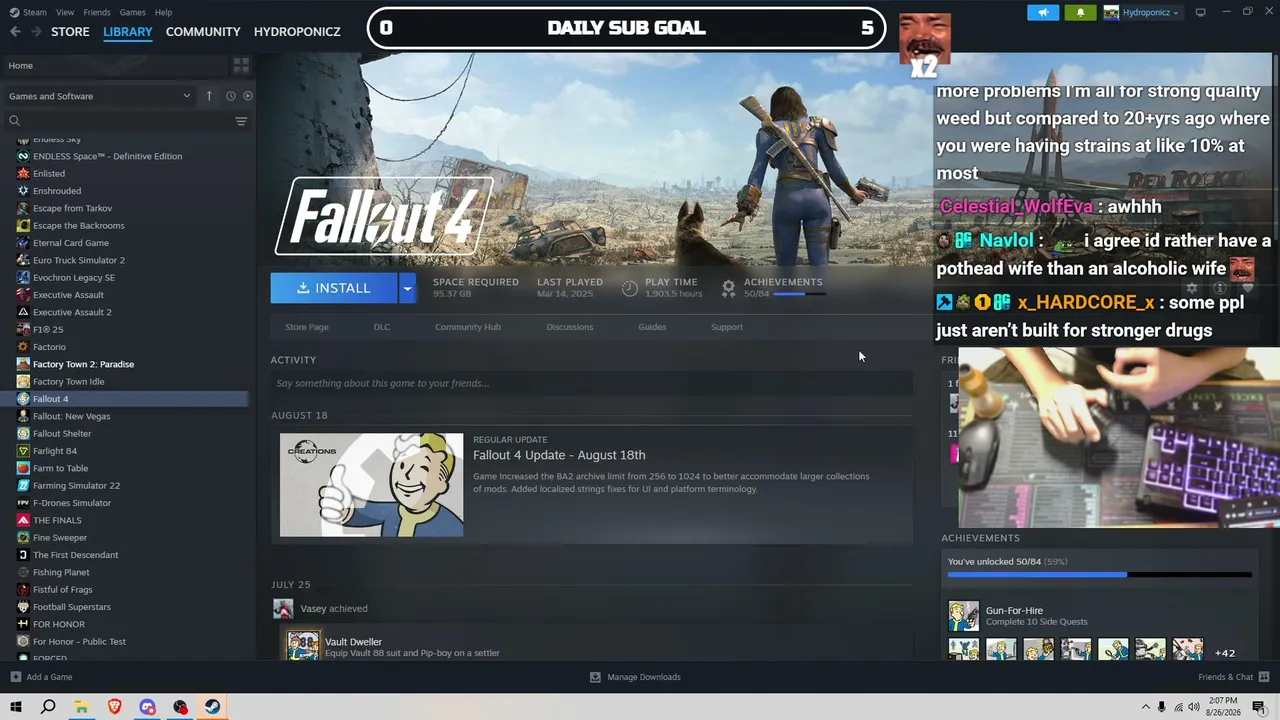The height and width of the screenshot is (720, 1280).
Task: Open Windows taskbar search
Action: [x=48, y=707]
